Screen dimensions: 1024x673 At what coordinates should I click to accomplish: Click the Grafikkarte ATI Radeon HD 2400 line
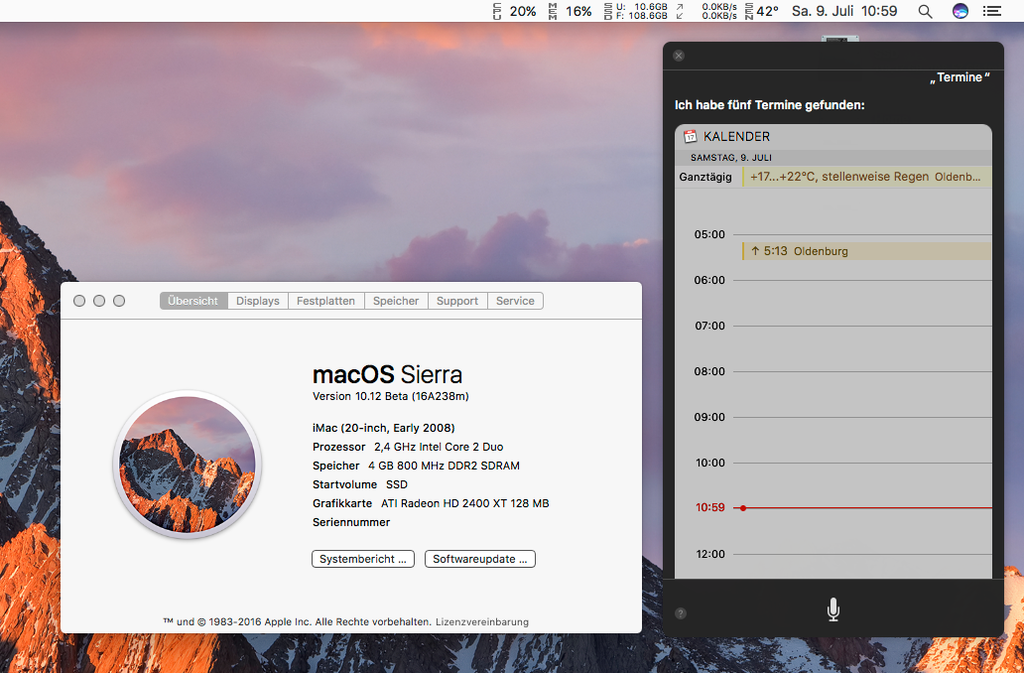430,503
